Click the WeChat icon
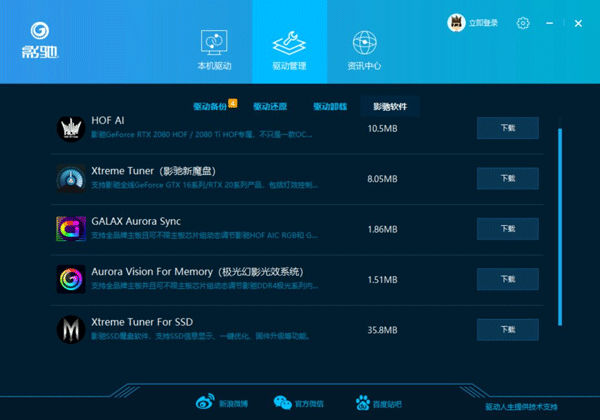Screen dimensions: 600x420 pos(283,403)
